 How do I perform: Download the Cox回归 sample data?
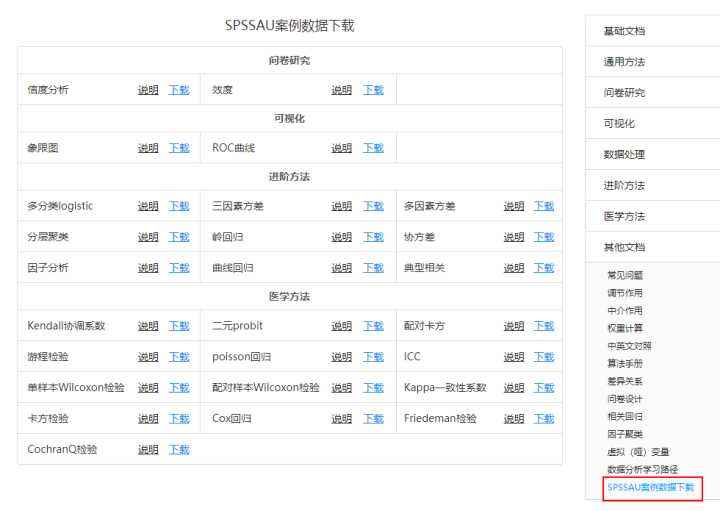coord(373,418)
